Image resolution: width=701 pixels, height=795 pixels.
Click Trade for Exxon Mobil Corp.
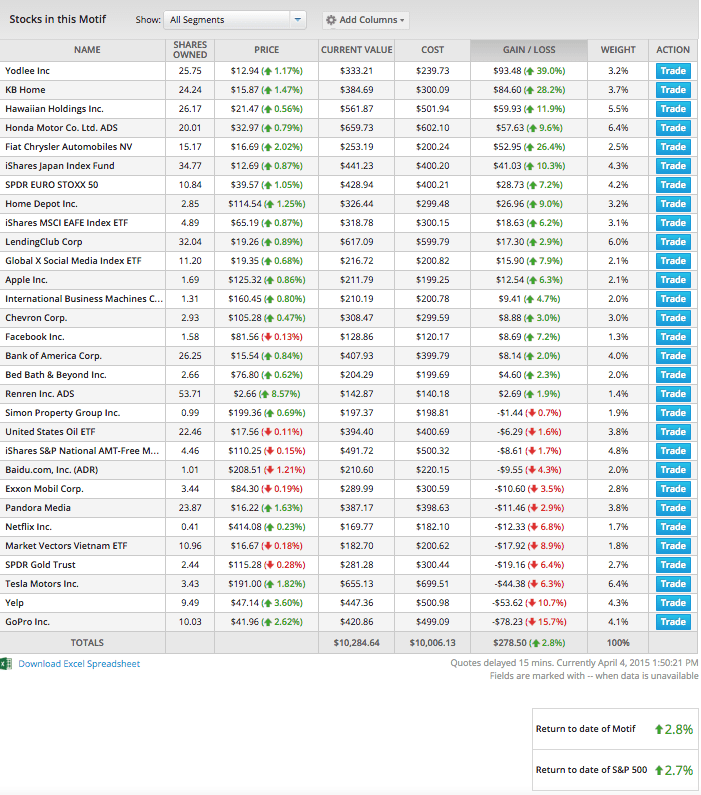coord(673,489)
